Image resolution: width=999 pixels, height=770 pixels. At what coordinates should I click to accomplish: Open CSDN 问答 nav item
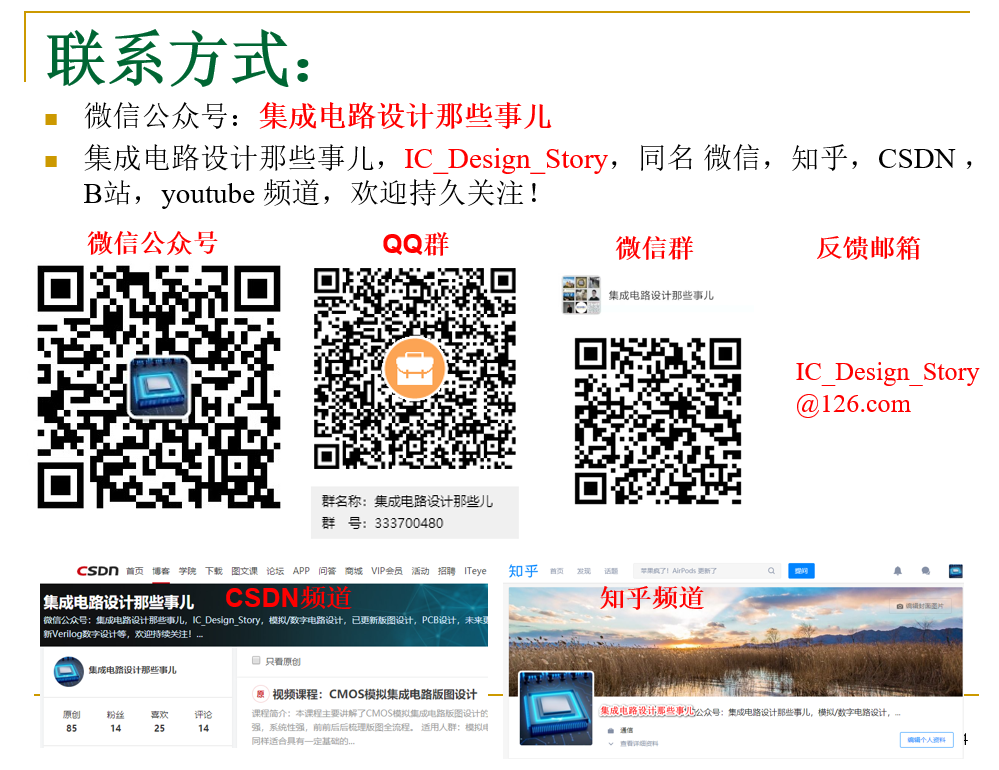(327, 571)
